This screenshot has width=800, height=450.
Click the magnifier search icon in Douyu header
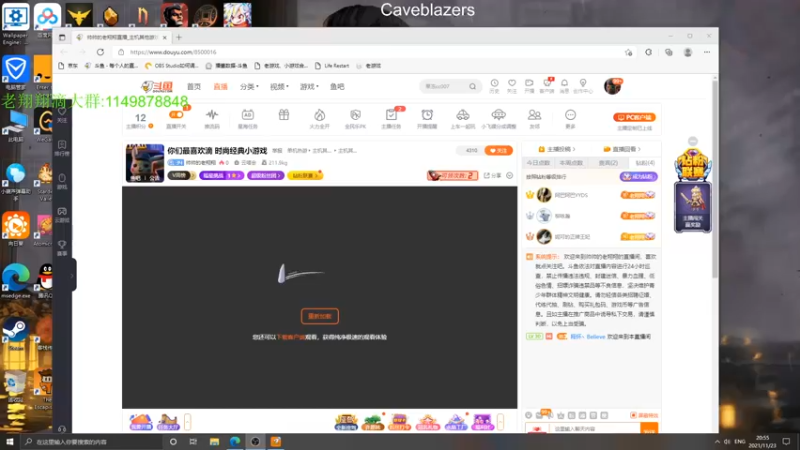(x=473, y=87)
